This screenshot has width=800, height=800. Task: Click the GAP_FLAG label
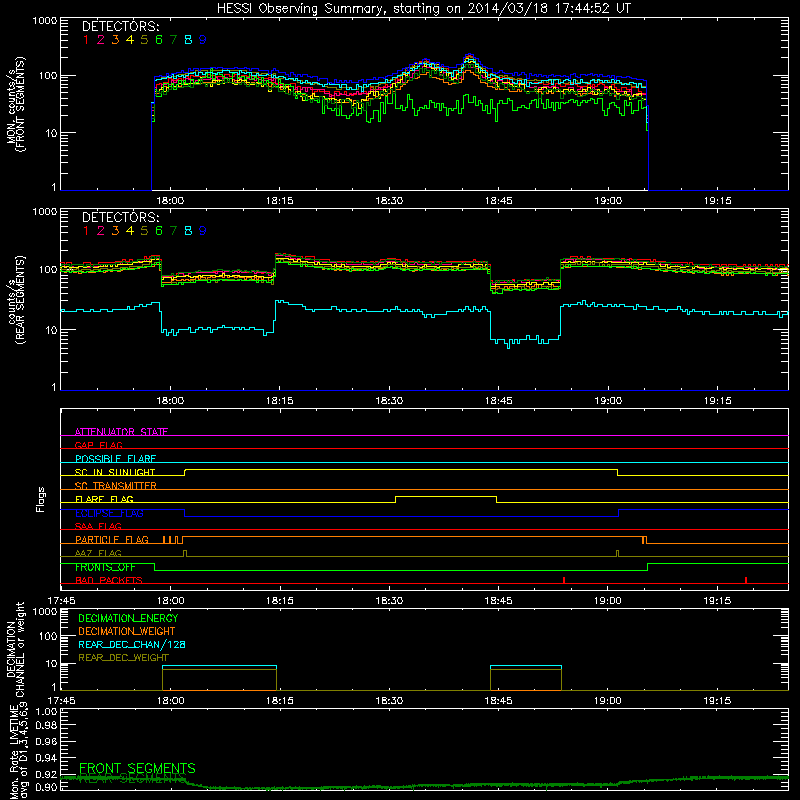coord(98,445)
